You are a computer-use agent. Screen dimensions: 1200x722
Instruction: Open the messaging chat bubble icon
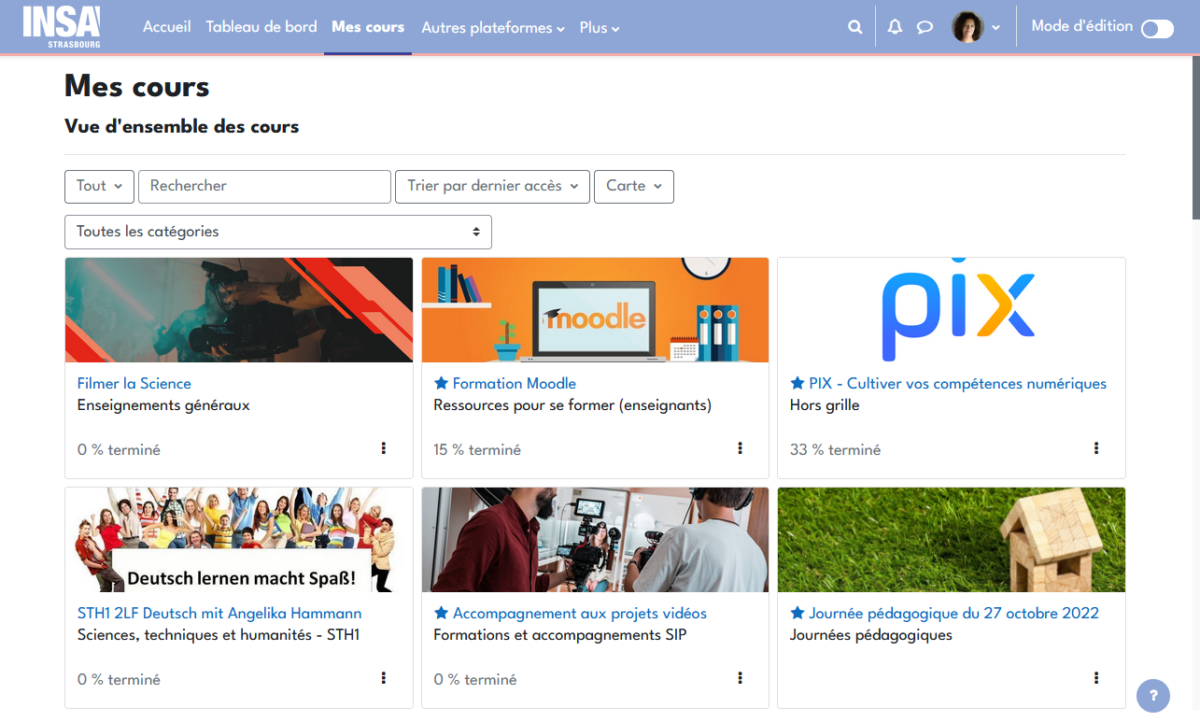pyautogui.click(x=924, y=27)
